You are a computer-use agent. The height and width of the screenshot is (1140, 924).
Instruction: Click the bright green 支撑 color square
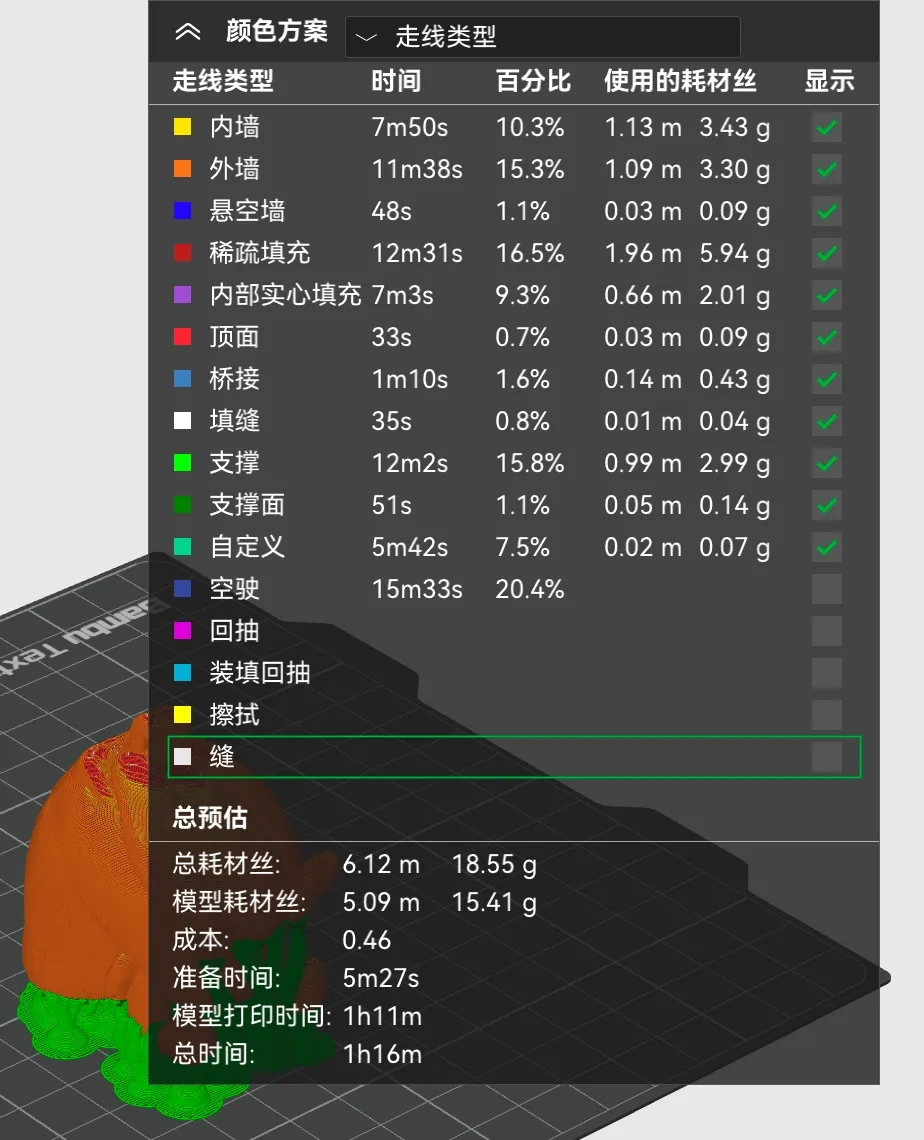click(182, 463)
